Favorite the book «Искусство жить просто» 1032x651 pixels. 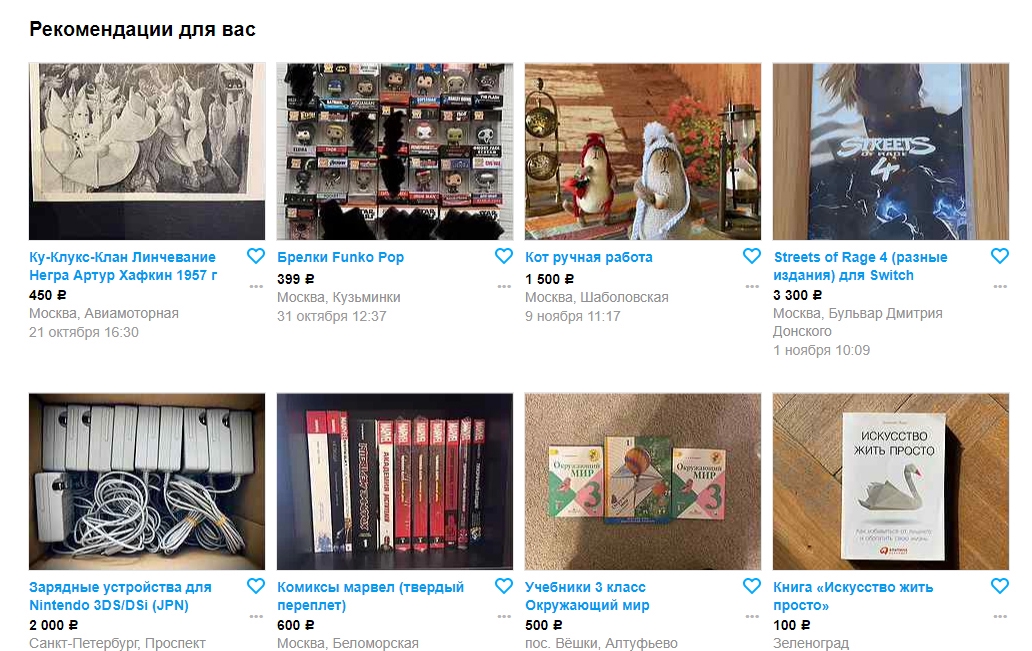tap(1000, 586)
